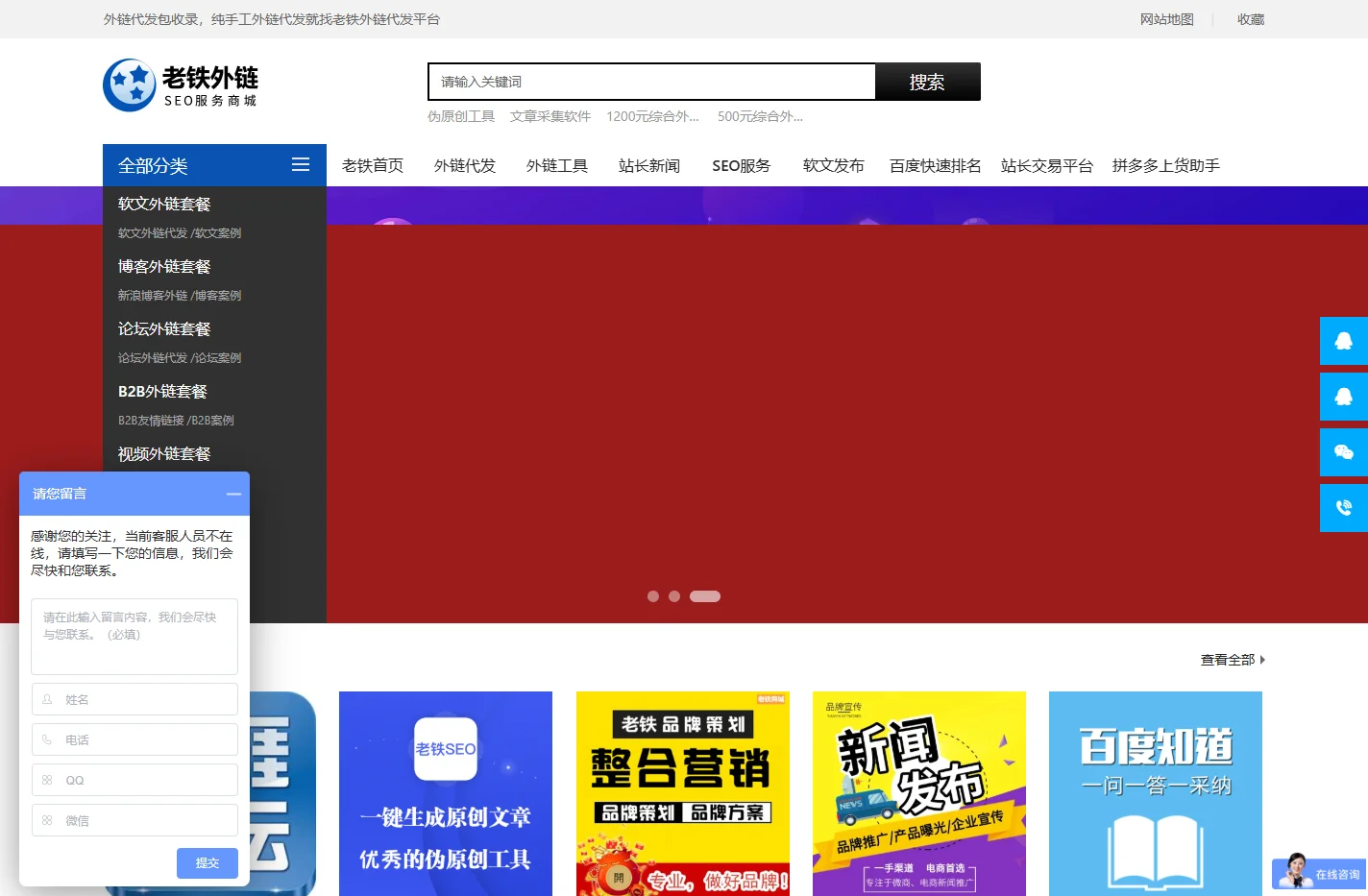
Task: Open the SEO服务 navigation item
Action: tap(742, 165)
